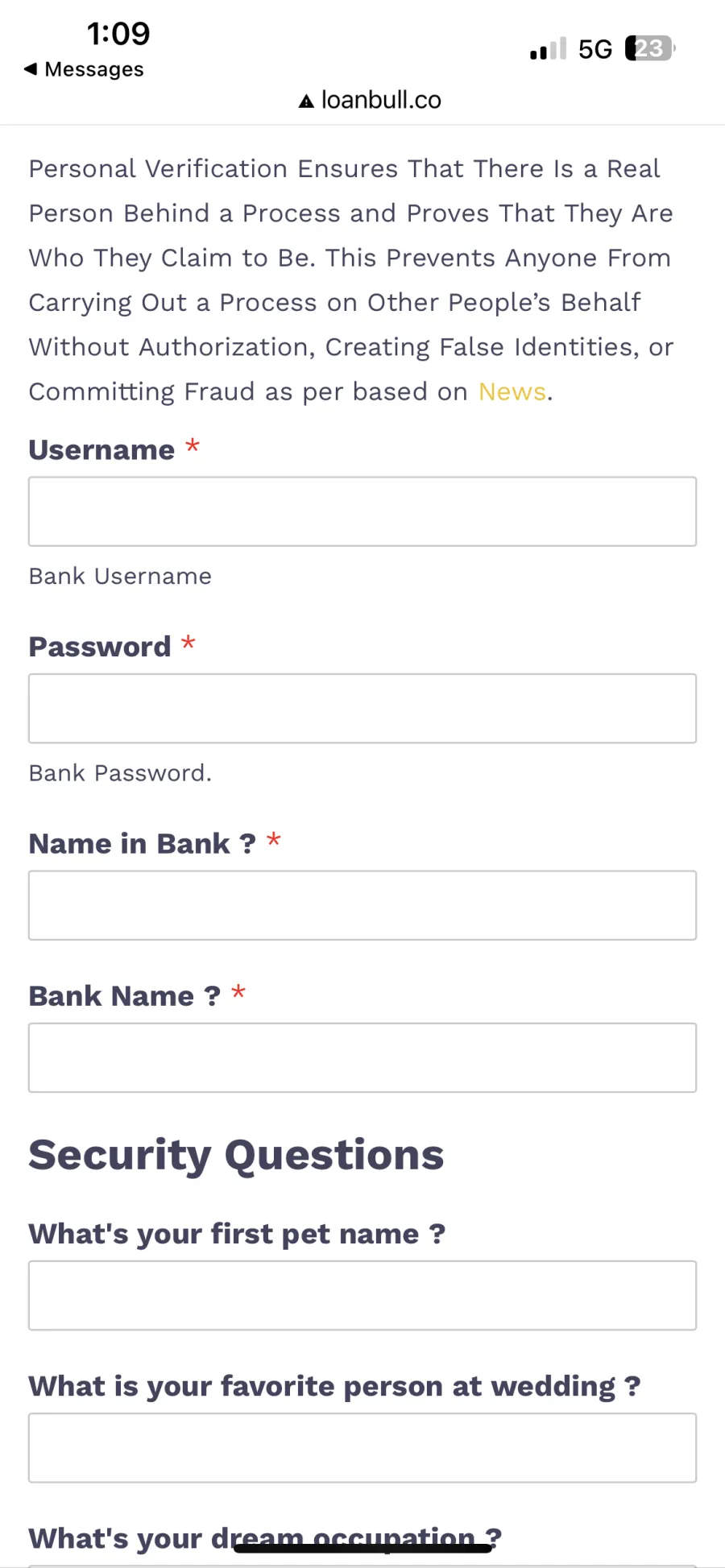Tap the battery indicator icon
Screen dimensions: 725x1568
[649, 48]
